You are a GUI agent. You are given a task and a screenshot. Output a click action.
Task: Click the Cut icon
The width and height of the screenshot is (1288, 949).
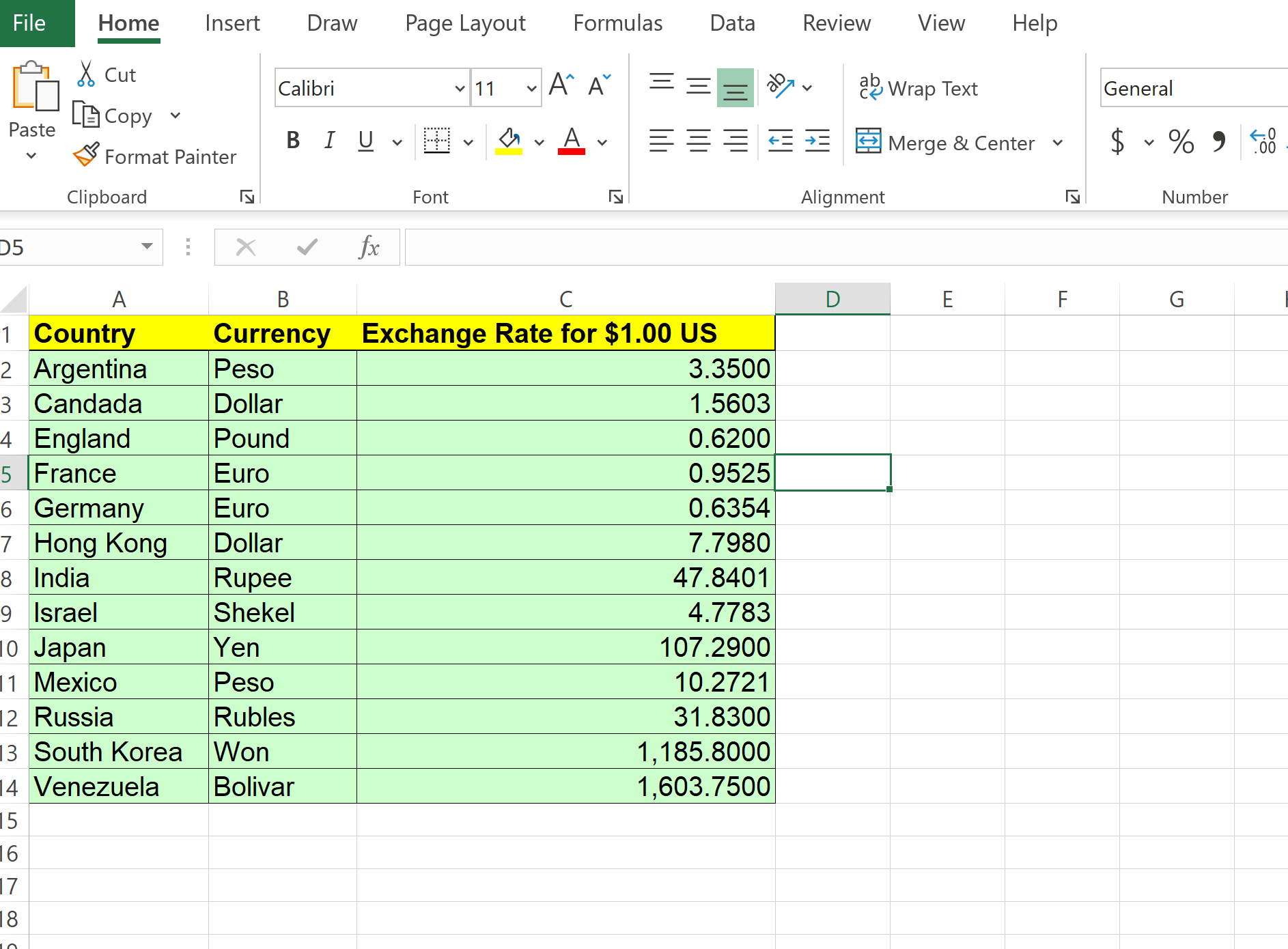click(x=87, y=74)
